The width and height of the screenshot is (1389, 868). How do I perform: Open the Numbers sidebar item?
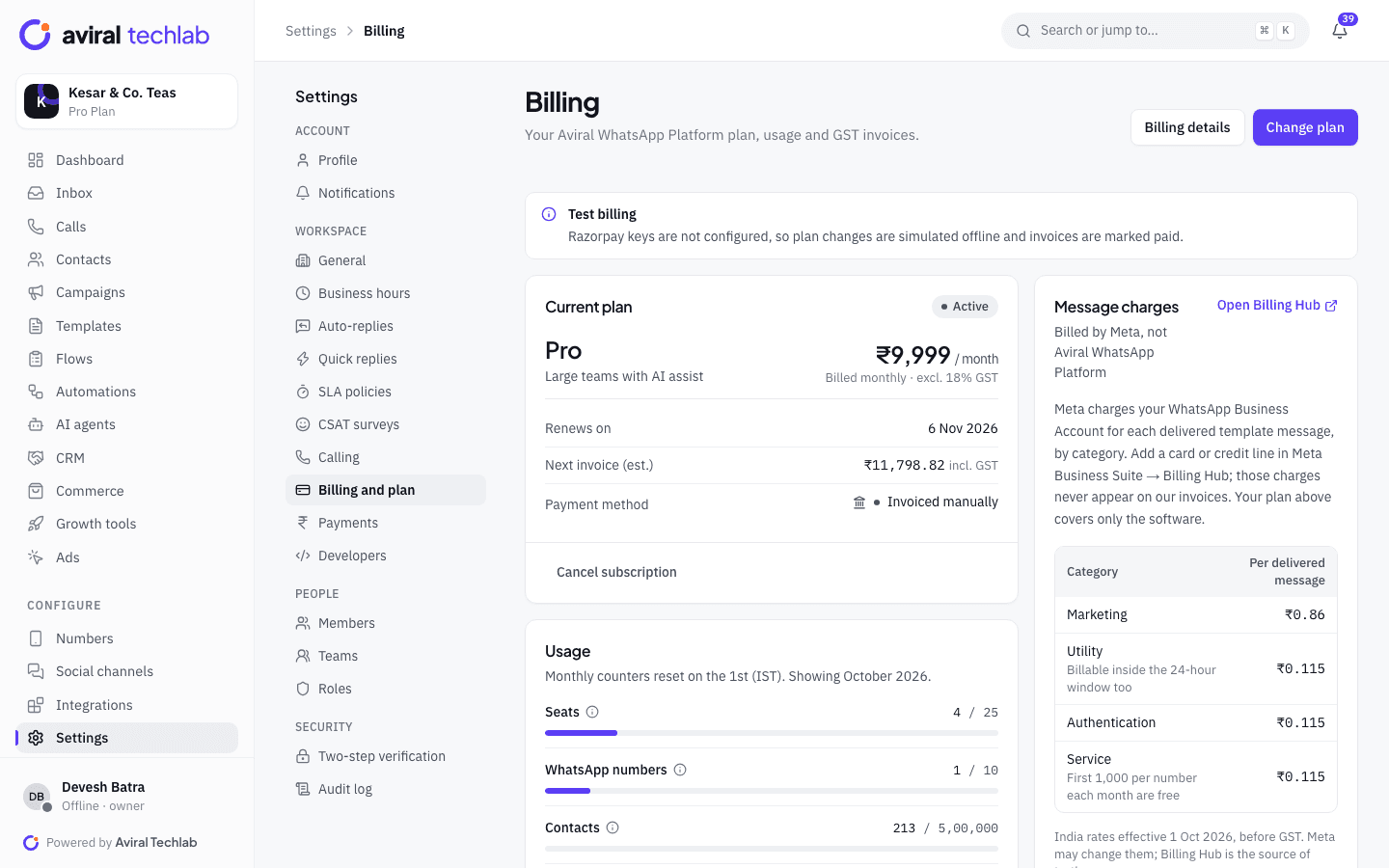coord(127,638)
